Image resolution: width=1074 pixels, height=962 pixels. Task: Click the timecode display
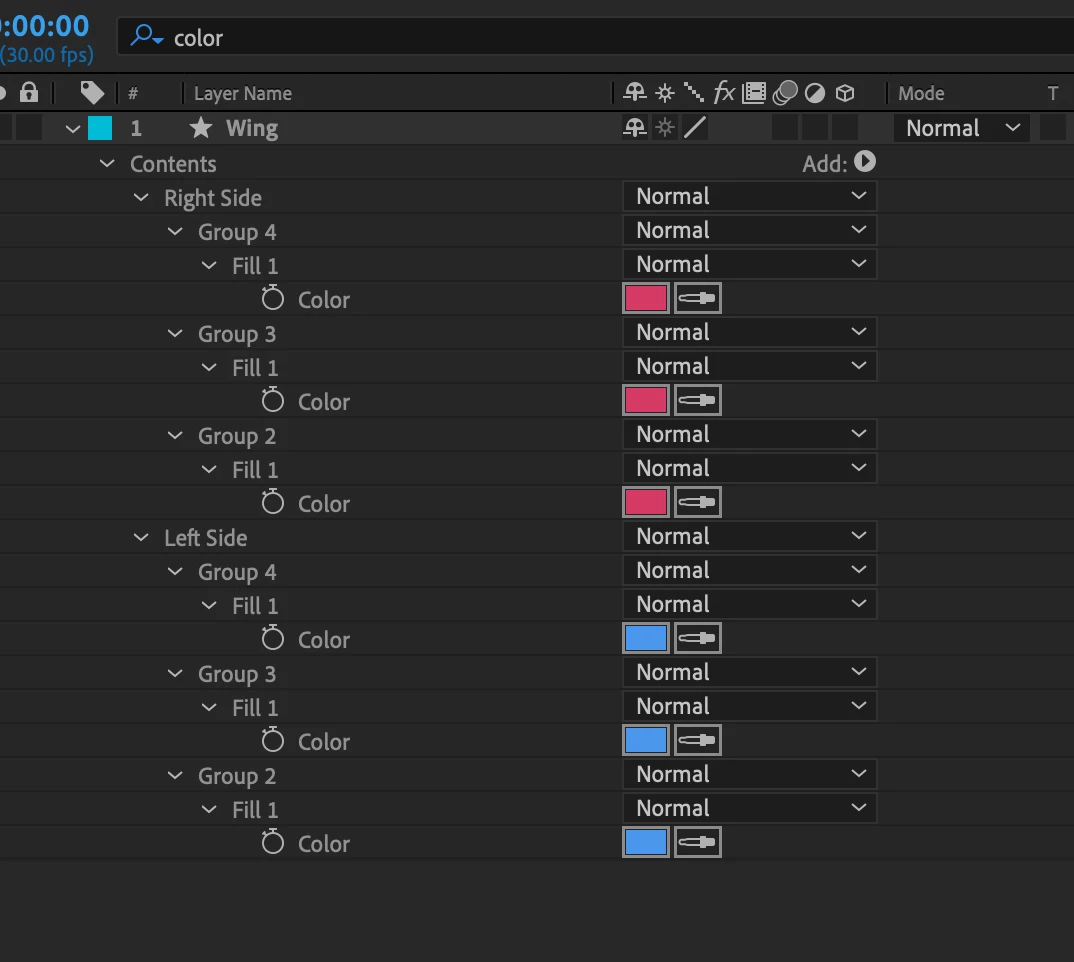click(x=45, y=27)
